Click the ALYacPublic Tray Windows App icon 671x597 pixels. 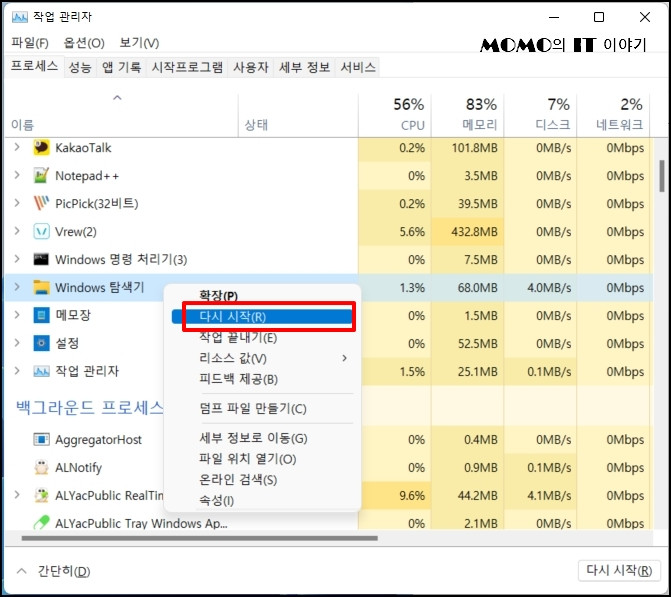(x=41, y=523)
